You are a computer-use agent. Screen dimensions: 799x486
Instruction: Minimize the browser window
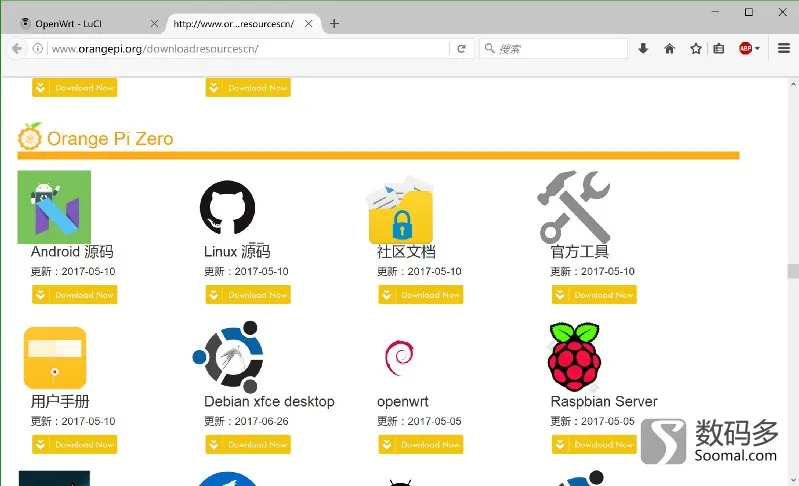715,12
